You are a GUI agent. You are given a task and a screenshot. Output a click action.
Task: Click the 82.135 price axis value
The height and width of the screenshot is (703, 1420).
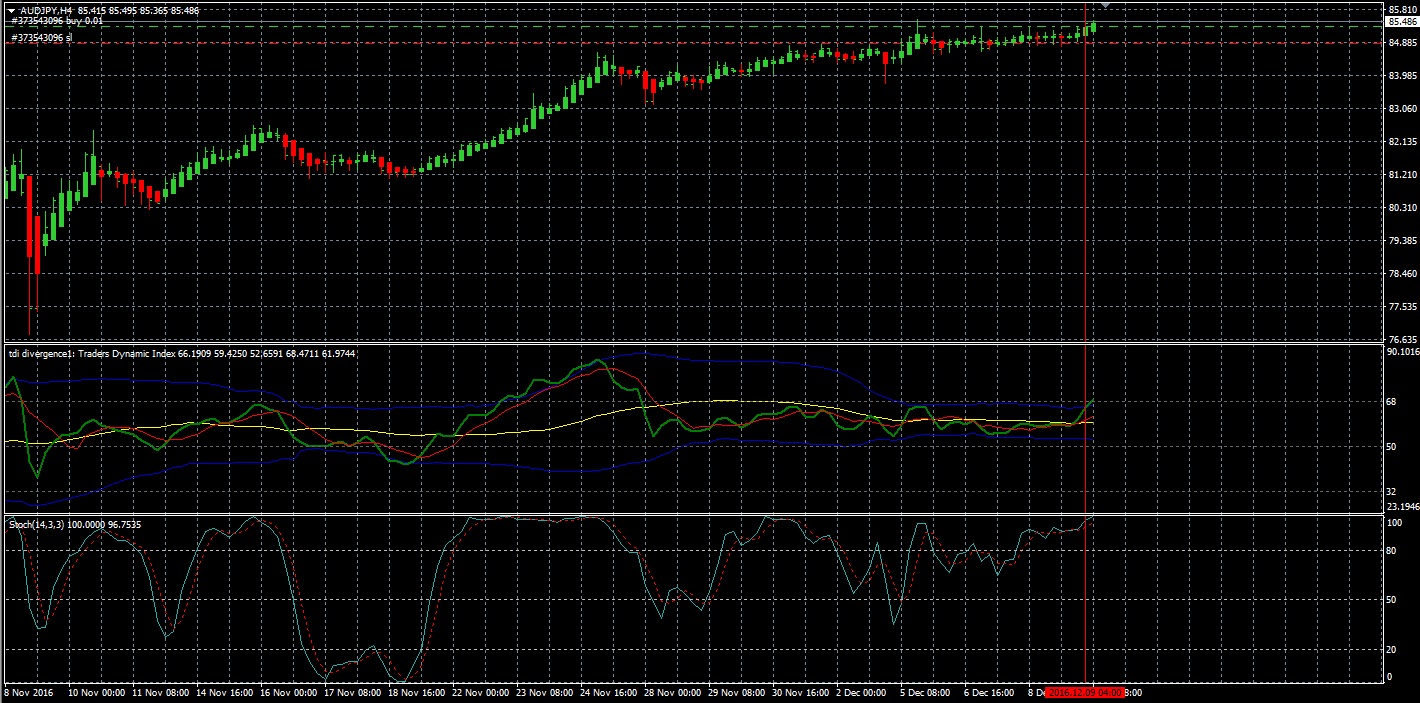click(x=1401, y=142)
